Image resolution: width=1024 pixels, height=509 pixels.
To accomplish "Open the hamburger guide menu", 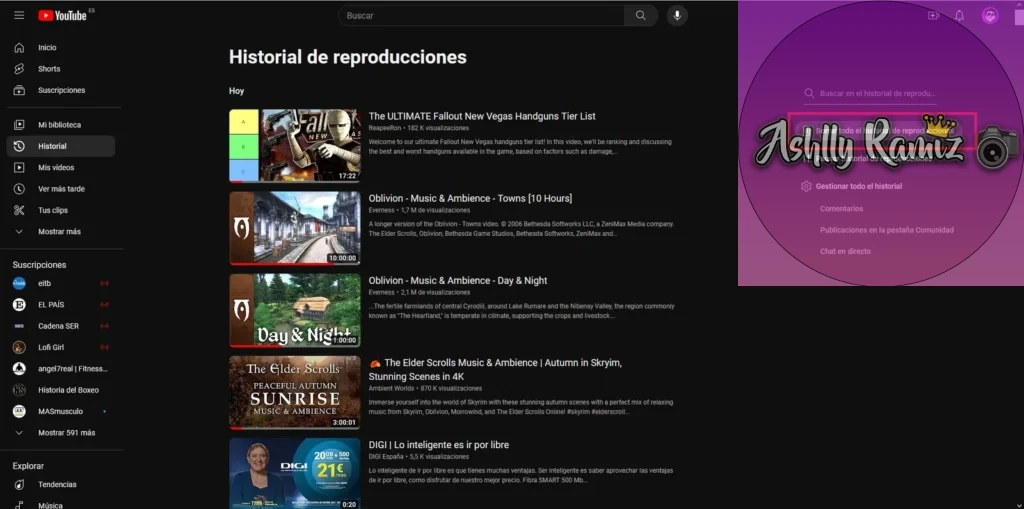I will (x=19, y=15).
